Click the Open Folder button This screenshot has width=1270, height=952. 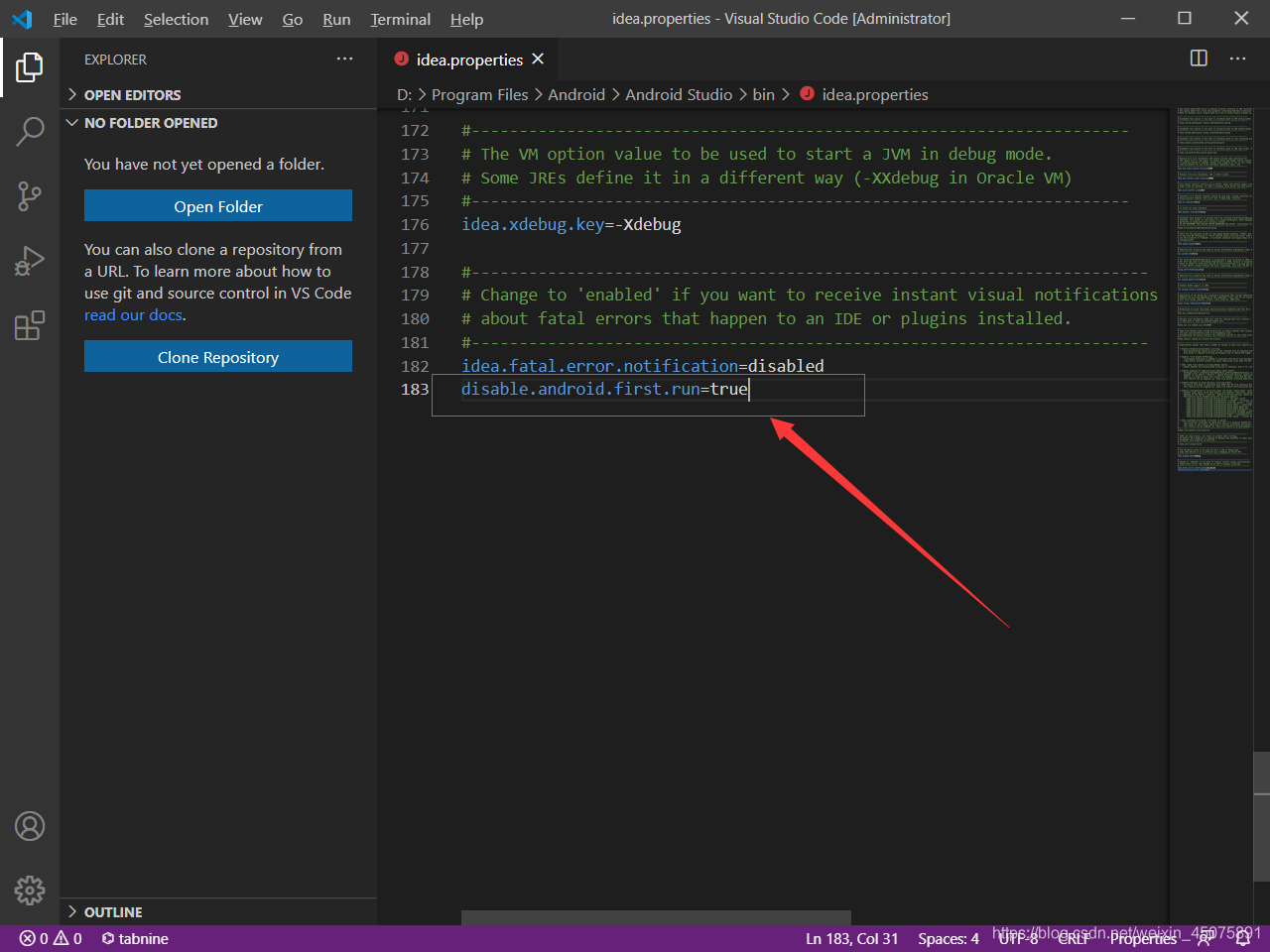coord(218,206)
